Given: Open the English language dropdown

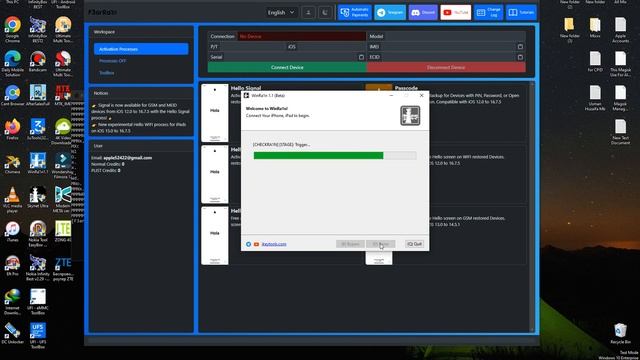Looking at the screenshot, I should pyautogui.click(x=281, y=13).
